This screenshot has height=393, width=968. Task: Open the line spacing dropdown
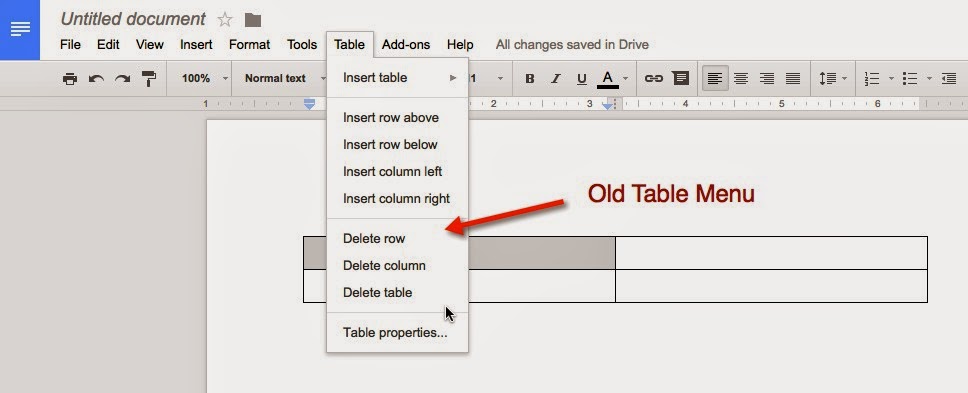(833, 78)
